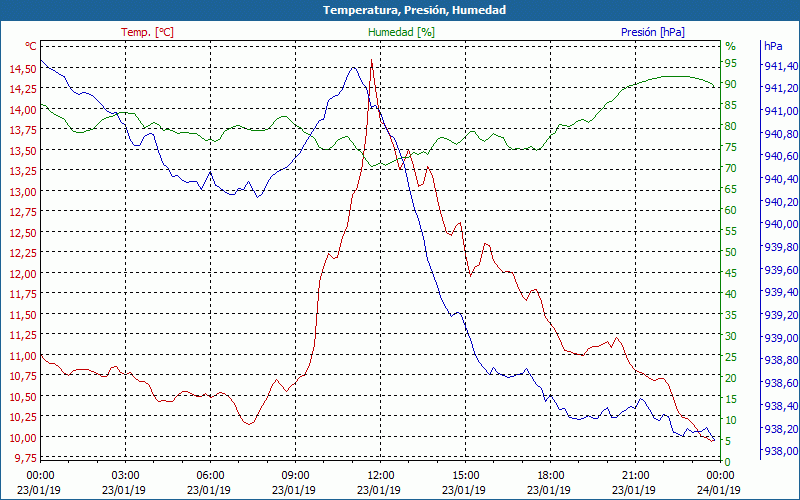Click the 13,75 temperature axis value
Screen dimensions: 800x500
pos(22,130)
